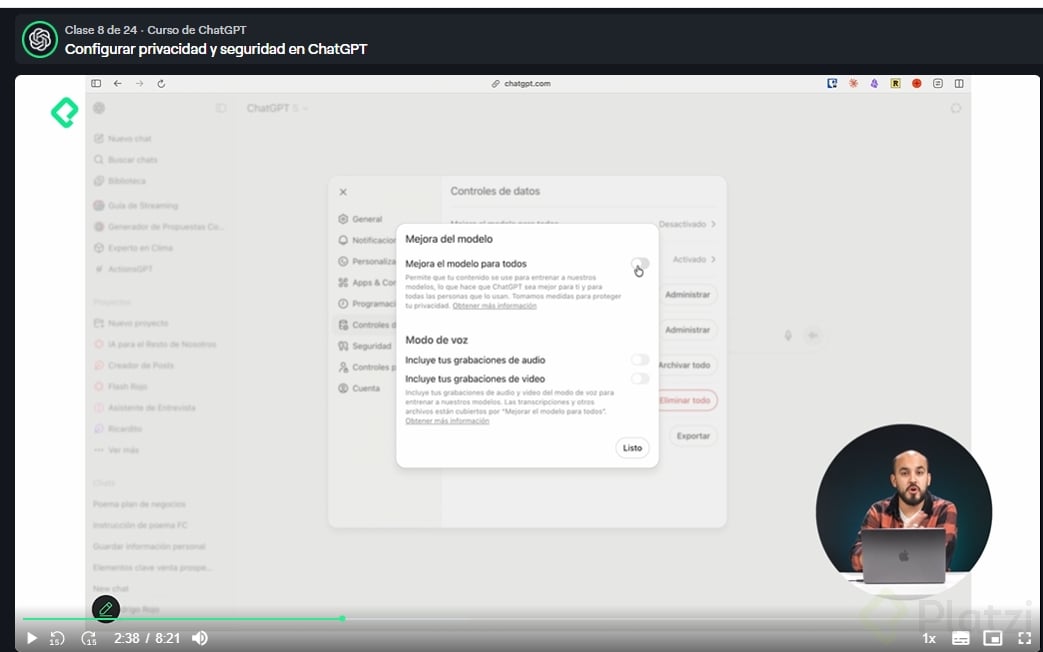Click the ChatGPT course logo in header

pos(40,39)
